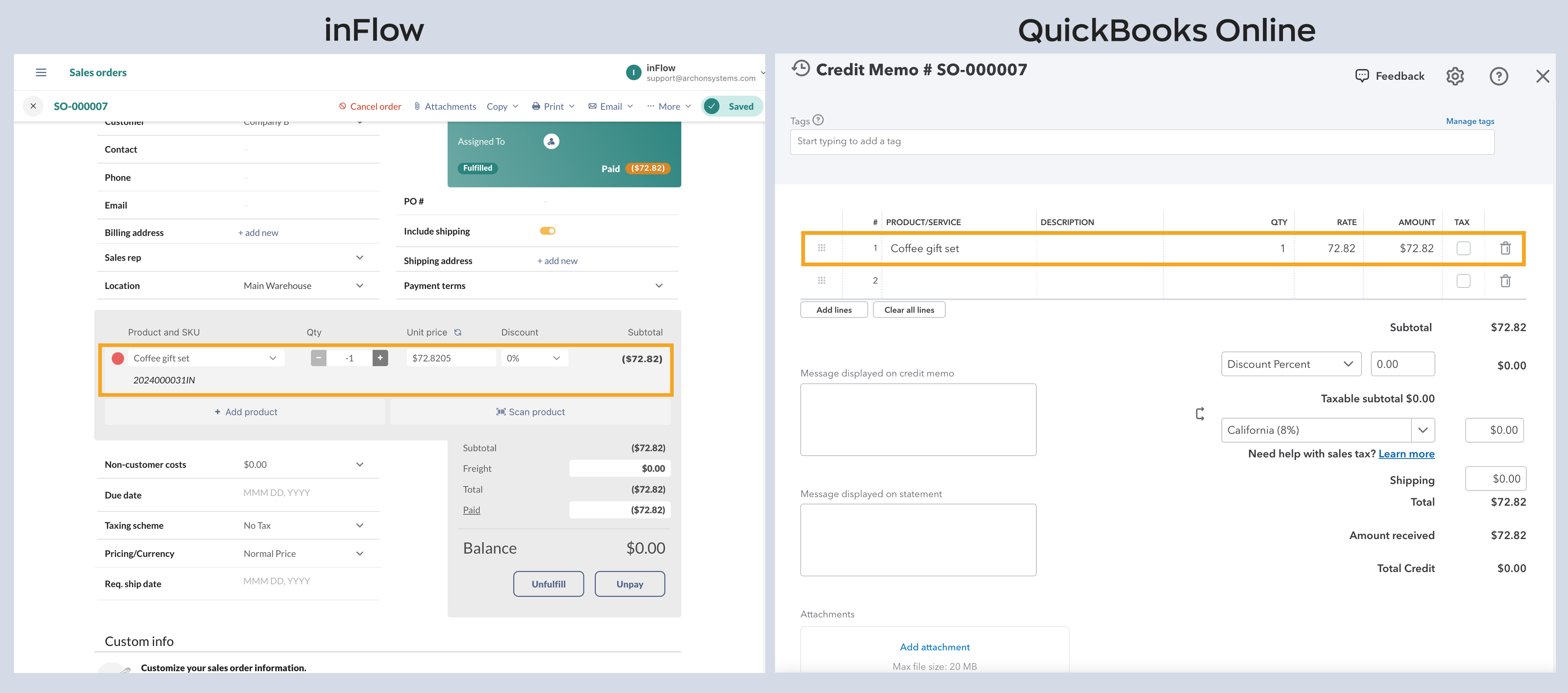Toggle Include shipping off
The height and width of the screenshot is (693, 1568).
[x=547, y=231]
